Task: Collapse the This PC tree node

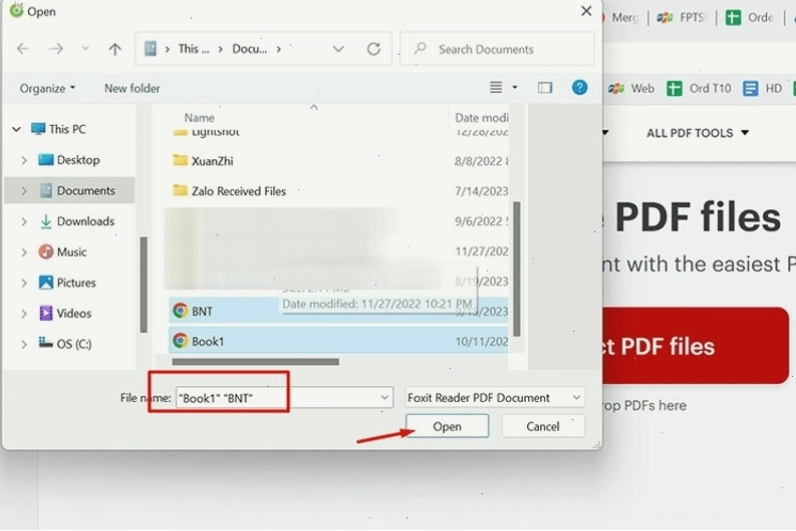Action: [x=17, y=129]
